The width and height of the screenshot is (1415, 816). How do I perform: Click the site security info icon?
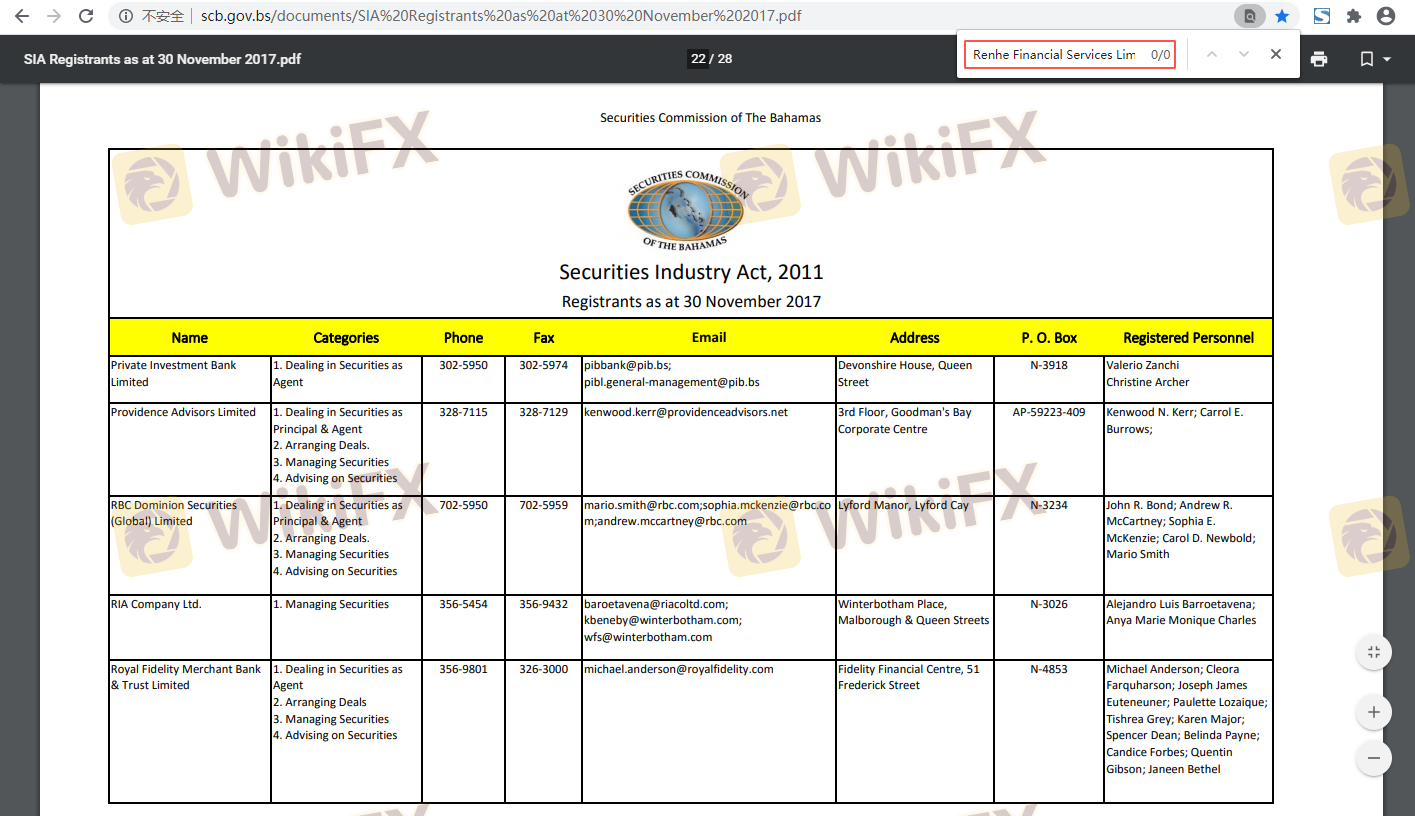(124, 16)
